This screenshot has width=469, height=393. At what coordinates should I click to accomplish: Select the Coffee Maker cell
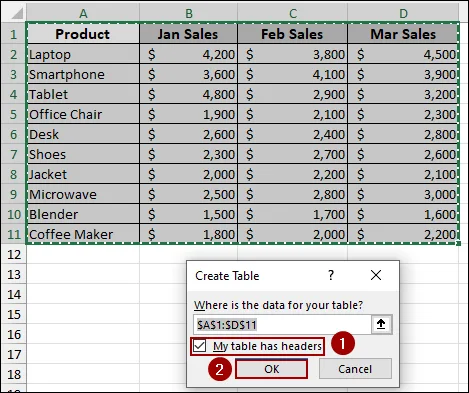pos(83,234)
